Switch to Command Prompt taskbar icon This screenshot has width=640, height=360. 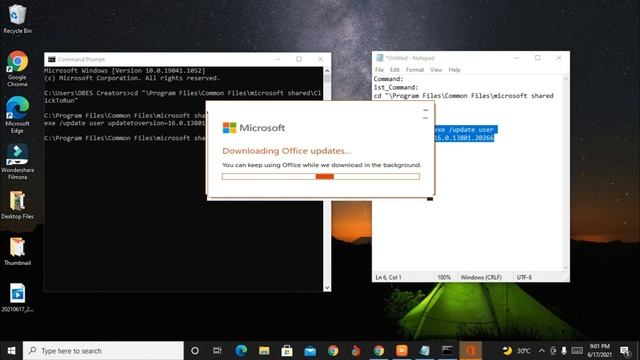click(x=447, y=351)
